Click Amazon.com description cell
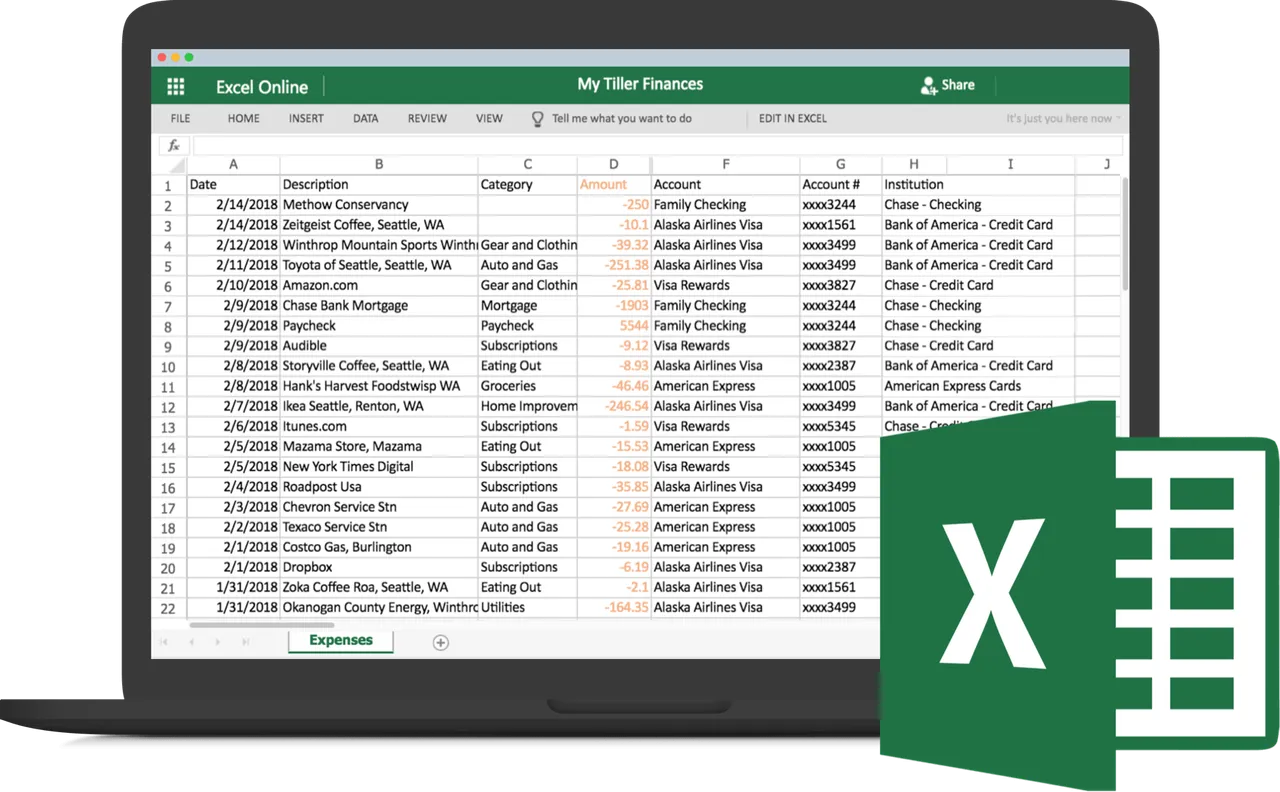 click(379, 285)
